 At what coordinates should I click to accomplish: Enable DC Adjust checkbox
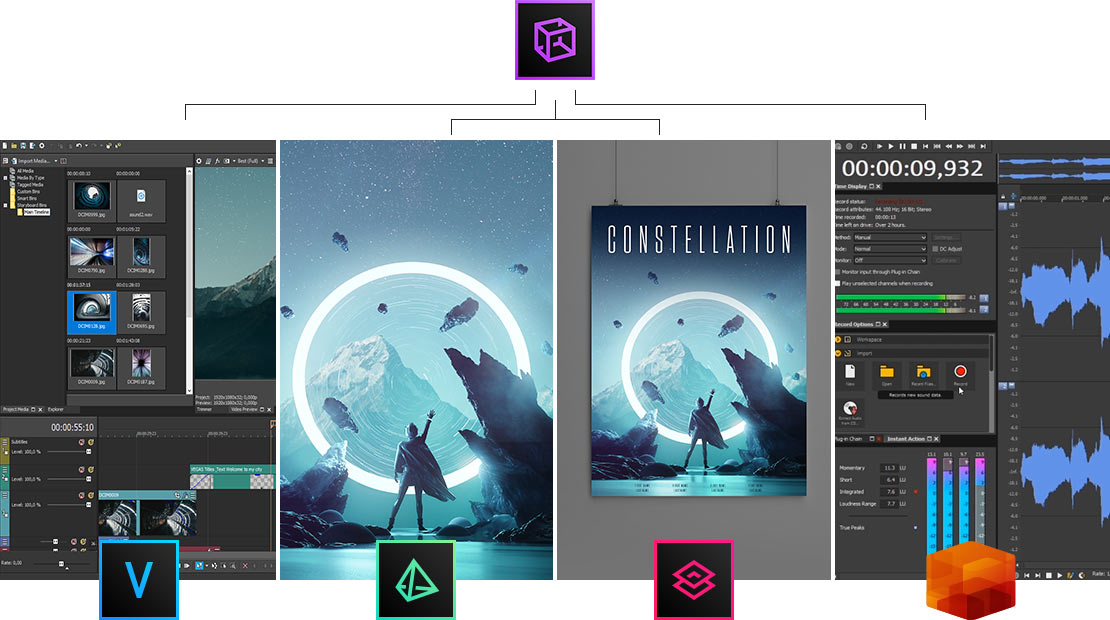(935, 249)
